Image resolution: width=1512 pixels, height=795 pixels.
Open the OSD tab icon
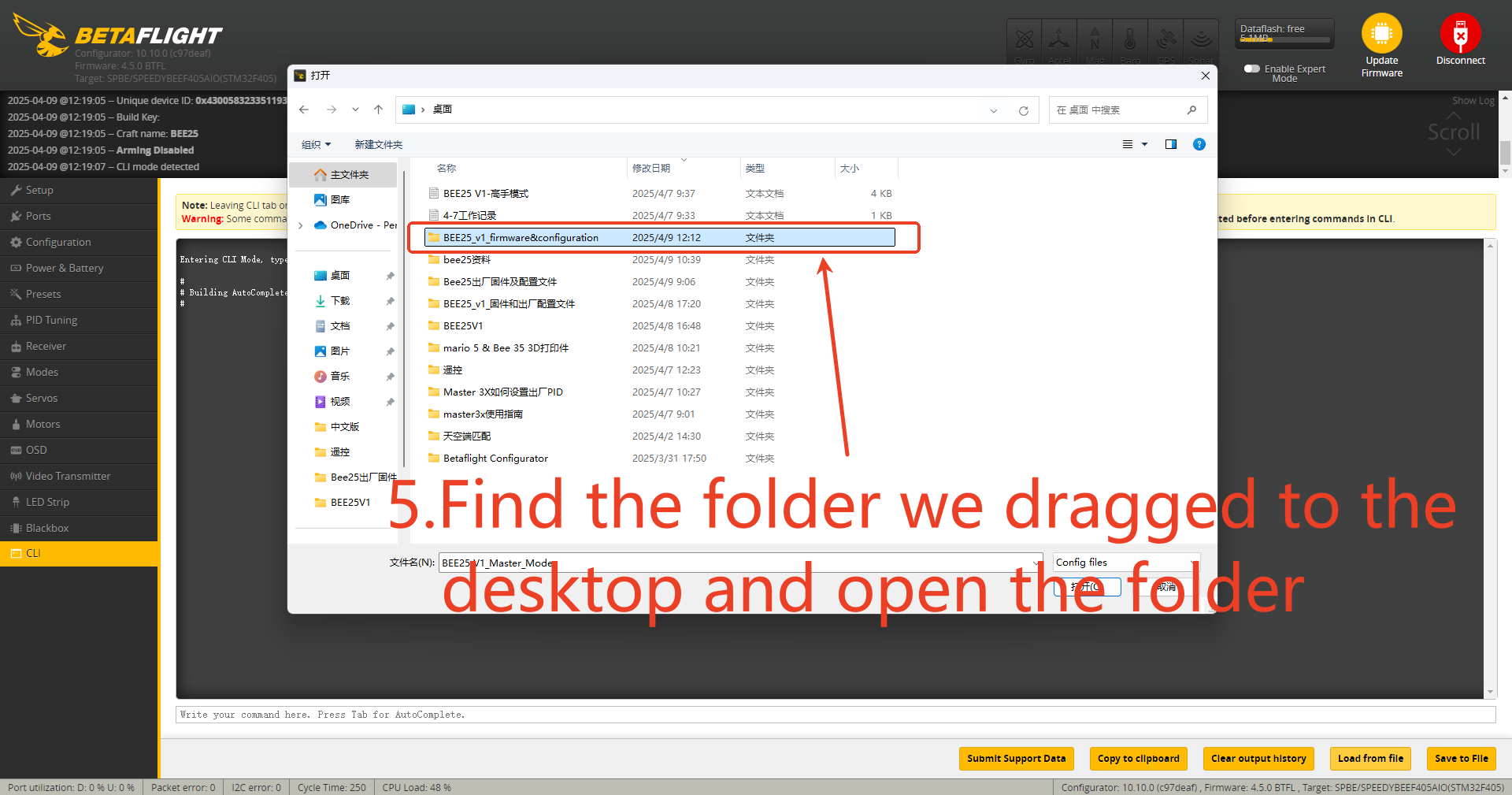click(x=16, y=450)
